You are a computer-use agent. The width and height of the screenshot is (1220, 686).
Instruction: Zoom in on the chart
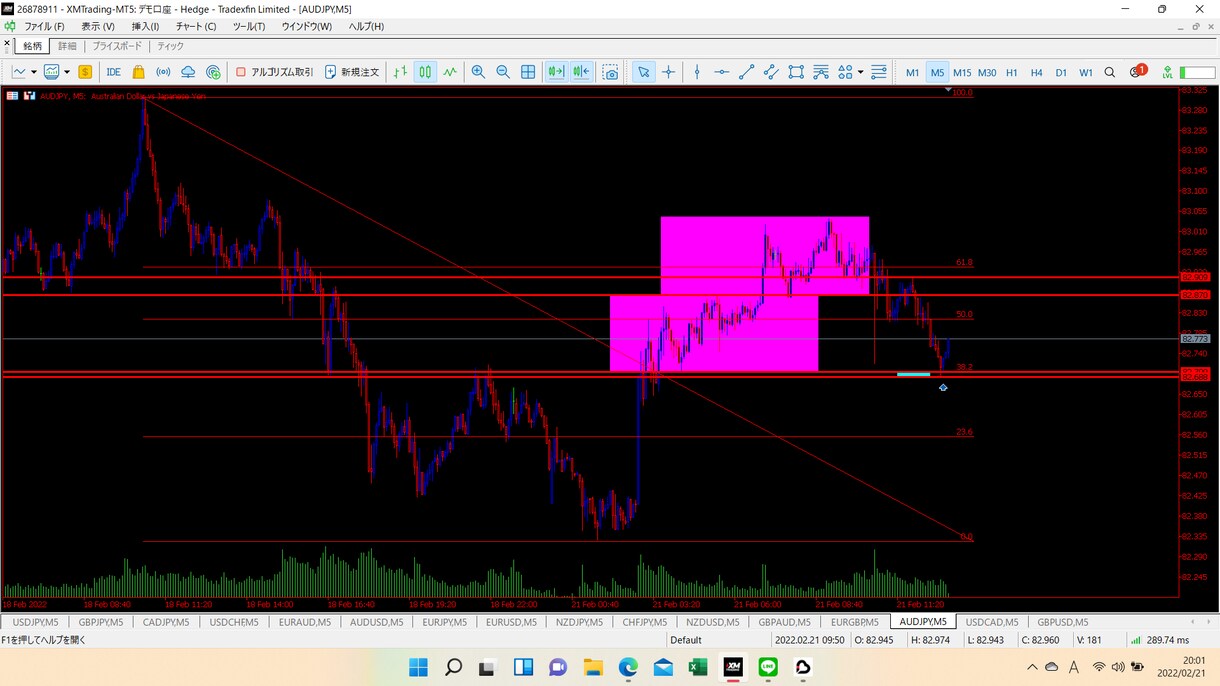click(478, 72)
